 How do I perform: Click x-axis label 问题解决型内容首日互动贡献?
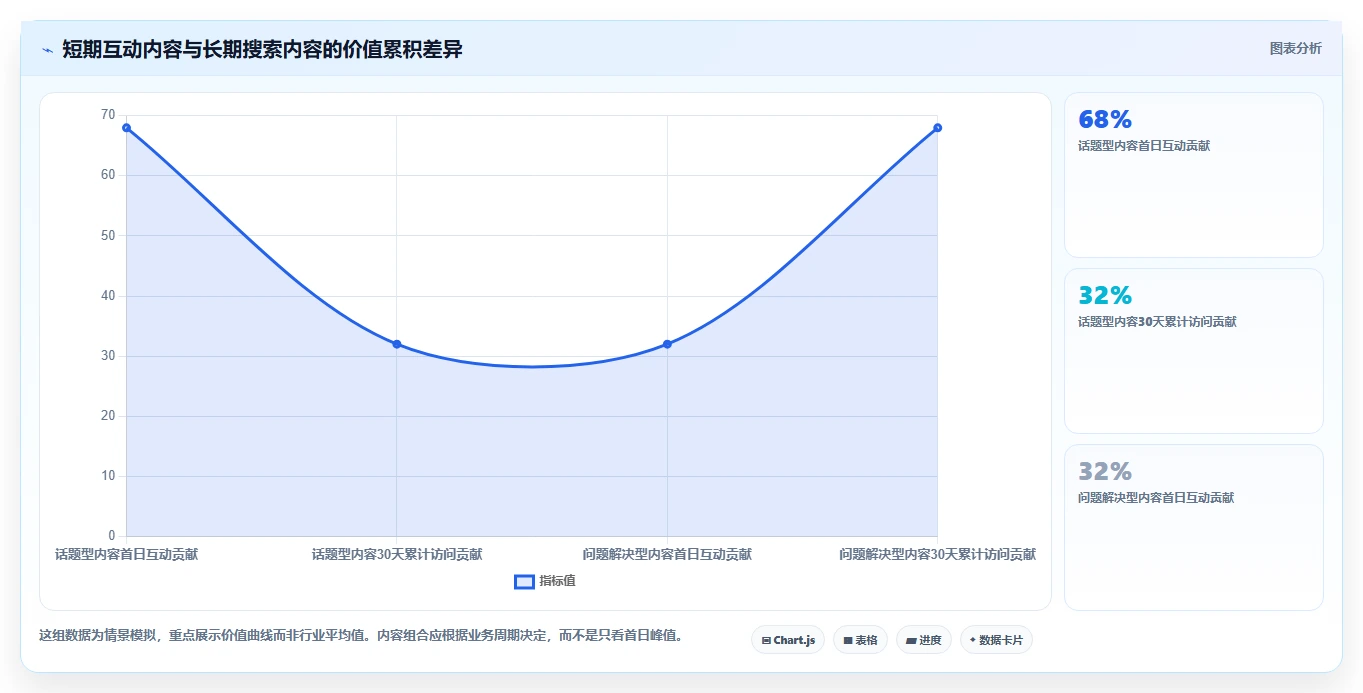click(667, 554)
